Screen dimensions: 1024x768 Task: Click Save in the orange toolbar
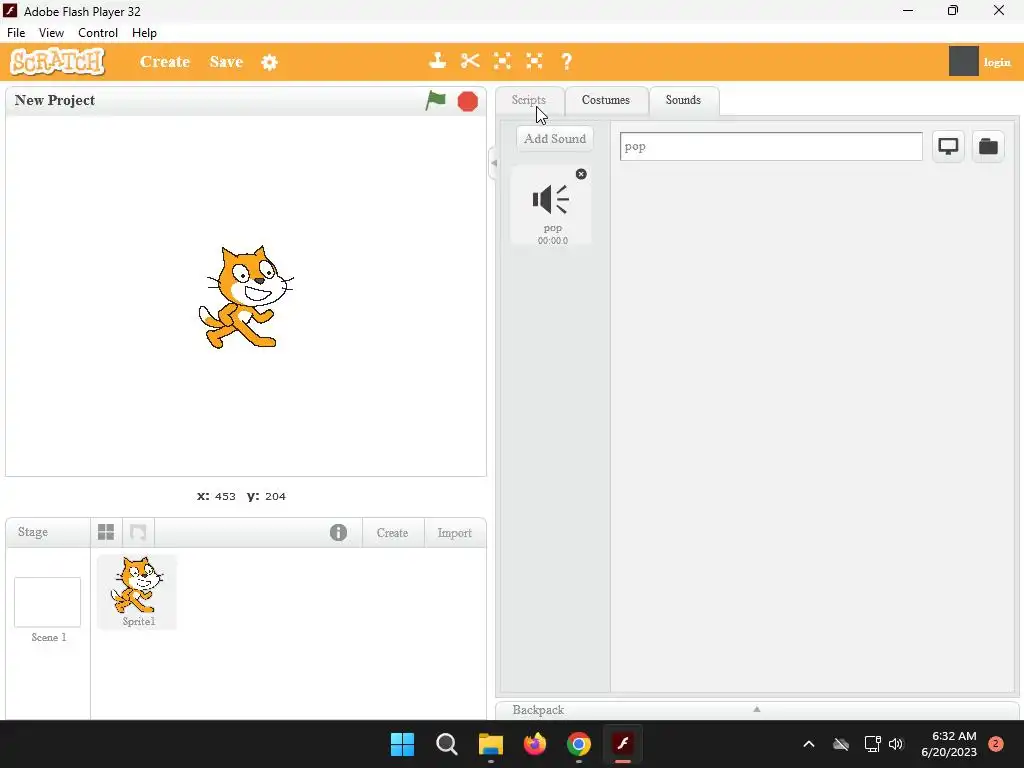(226, 61)
